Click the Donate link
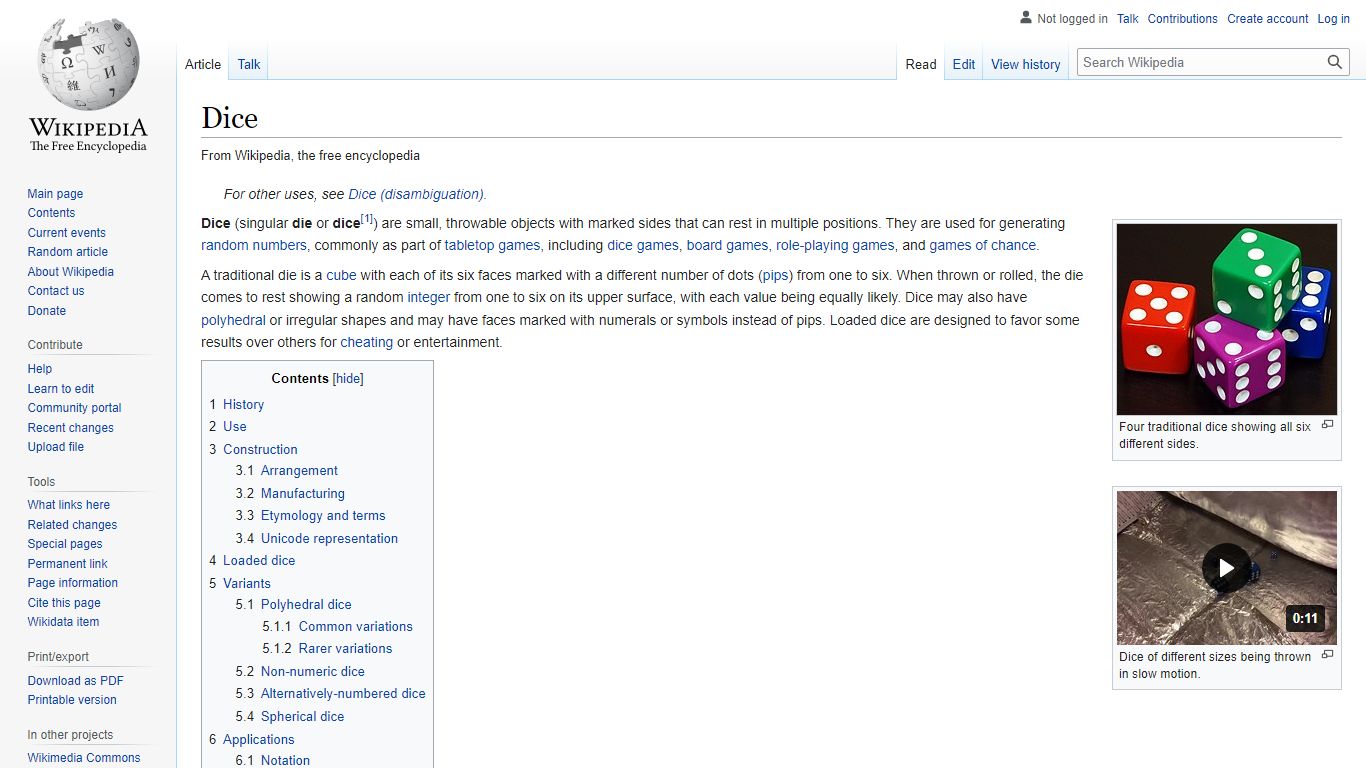The image size is (1366, 768). point(47,311)
